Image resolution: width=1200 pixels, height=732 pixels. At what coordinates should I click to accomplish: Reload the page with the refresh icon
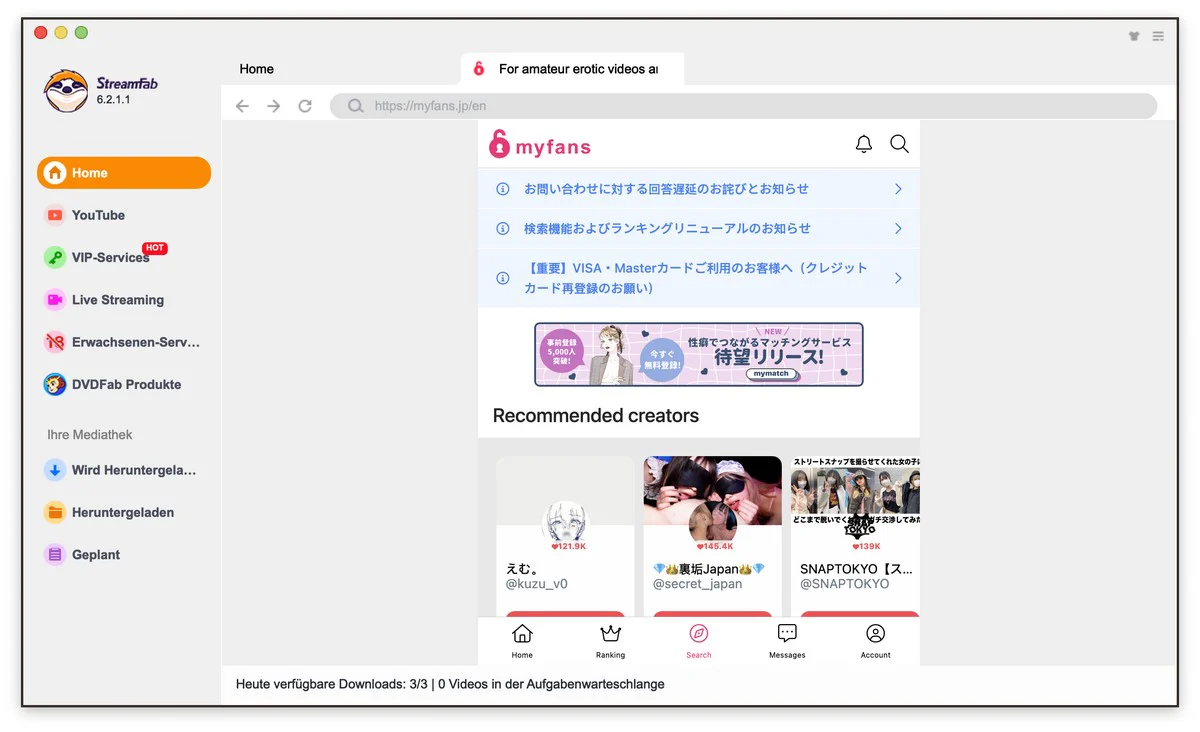pos(305,106)
